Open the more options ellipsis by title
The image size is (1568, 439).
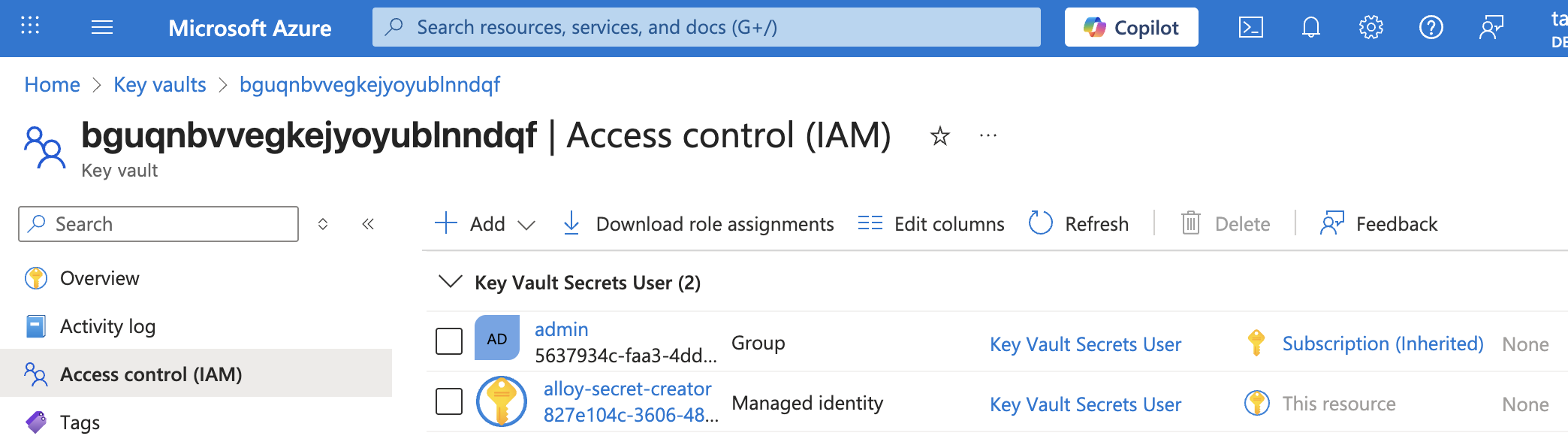(988, 136)
